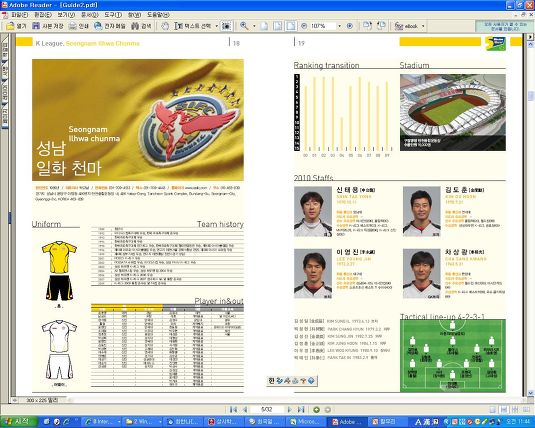Viewport: 535px width, 428px height.
Task: Activate the 텍스트 선택 text select tool
Action: 193,26
